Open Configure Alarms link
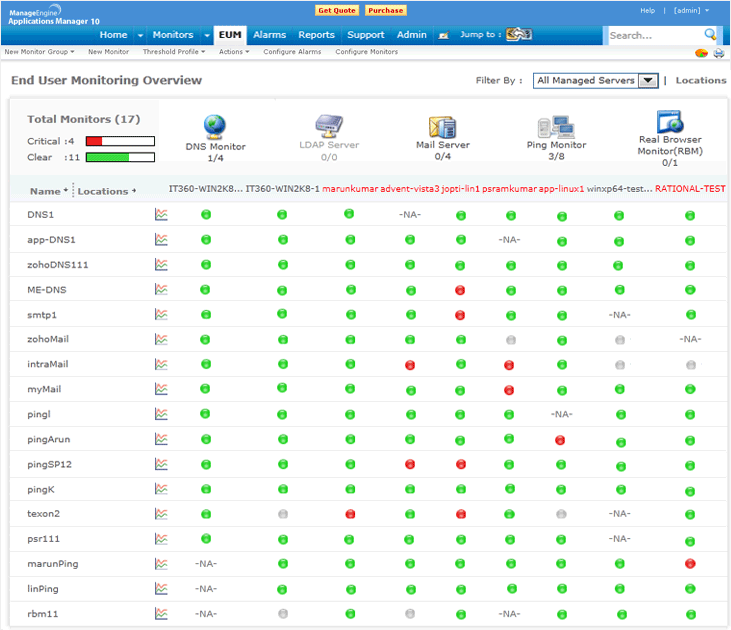 292,52
